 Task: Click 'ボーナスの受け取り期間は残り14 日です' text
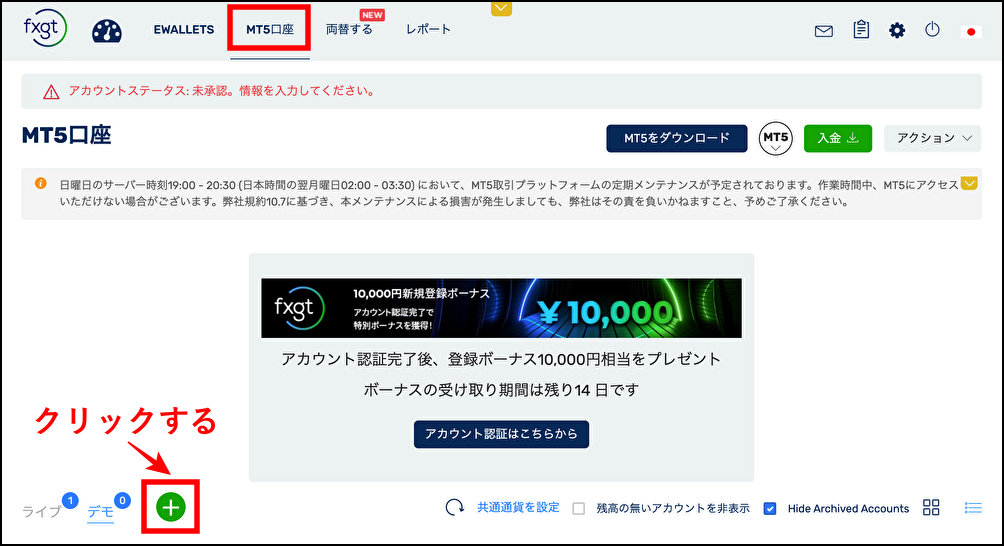click(501, 390)
